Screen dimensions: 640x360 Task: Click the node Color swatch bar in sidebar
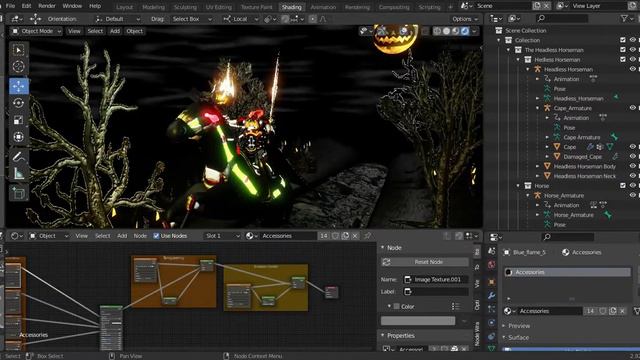click(x=418, y=321)
